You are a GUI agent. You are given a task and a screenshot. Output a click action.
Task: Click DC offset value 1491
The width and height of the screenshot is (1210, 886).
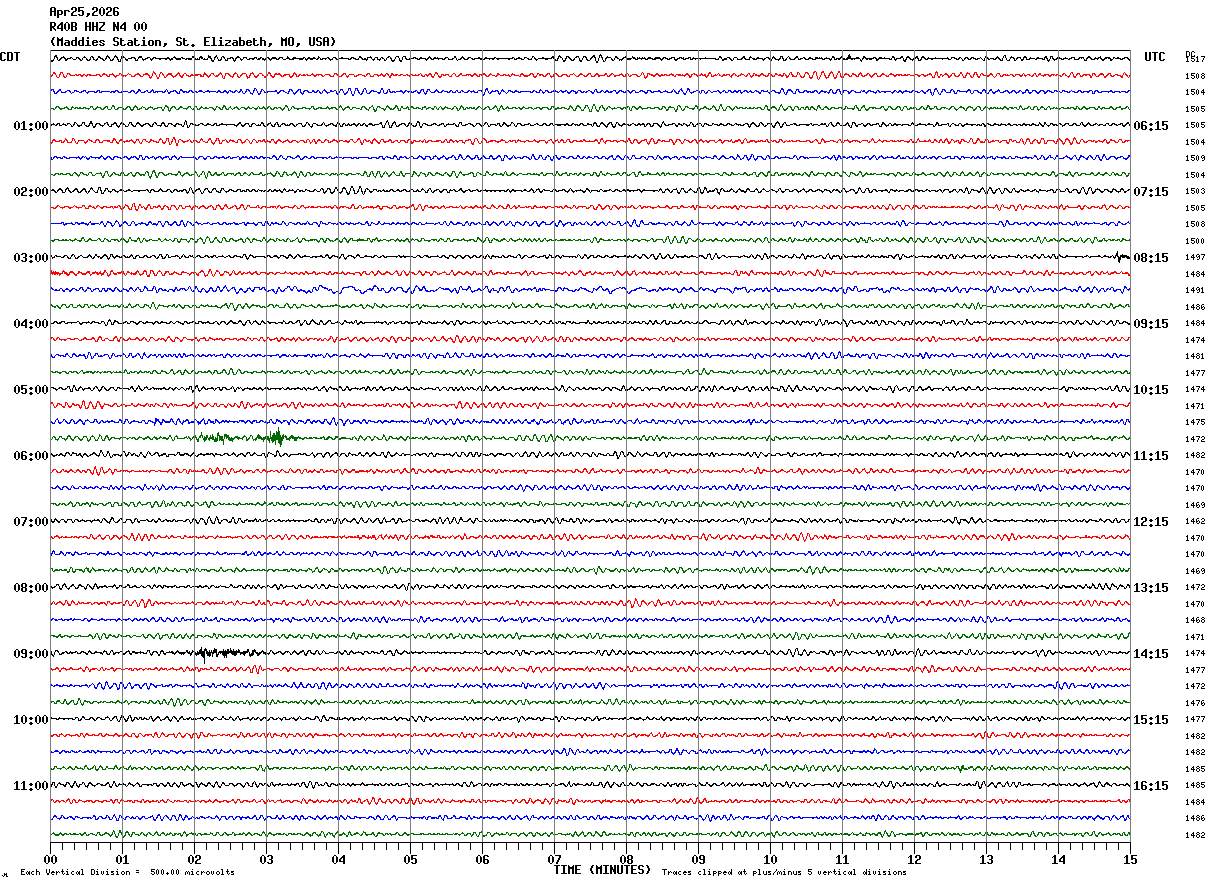(x=1195, y=291)
